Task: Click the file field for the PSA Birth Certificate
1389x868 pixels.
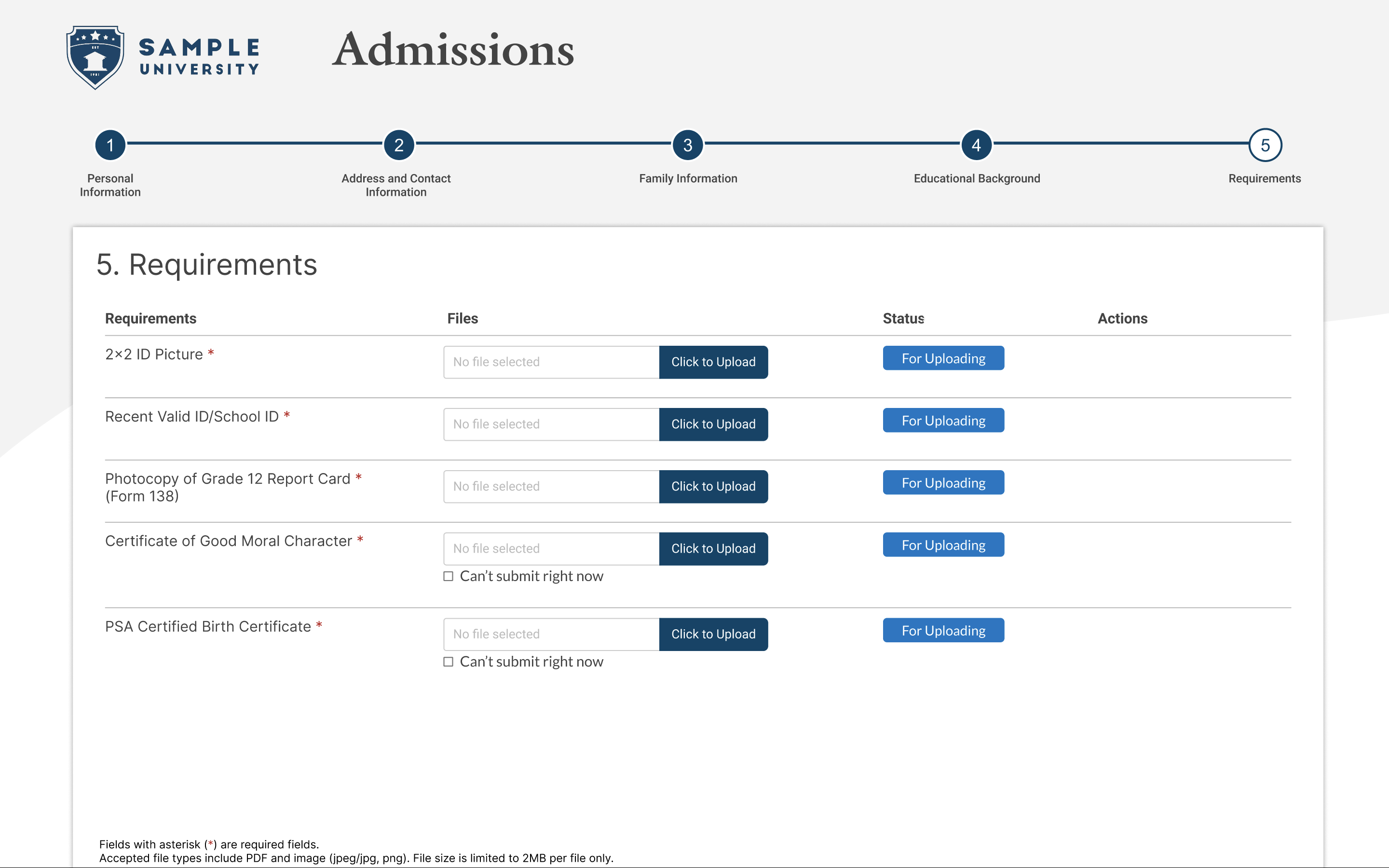Action: (551, 634)
